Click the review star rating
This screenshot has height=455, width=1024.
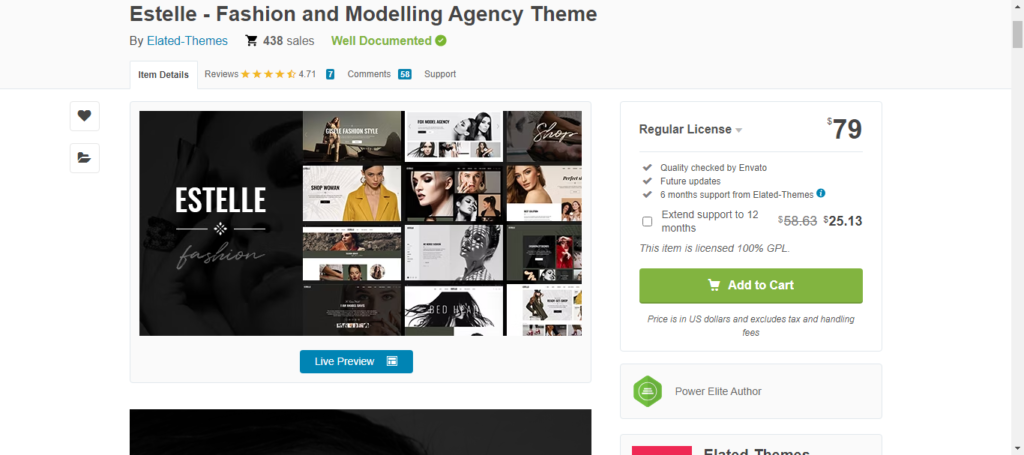point(268,74)
